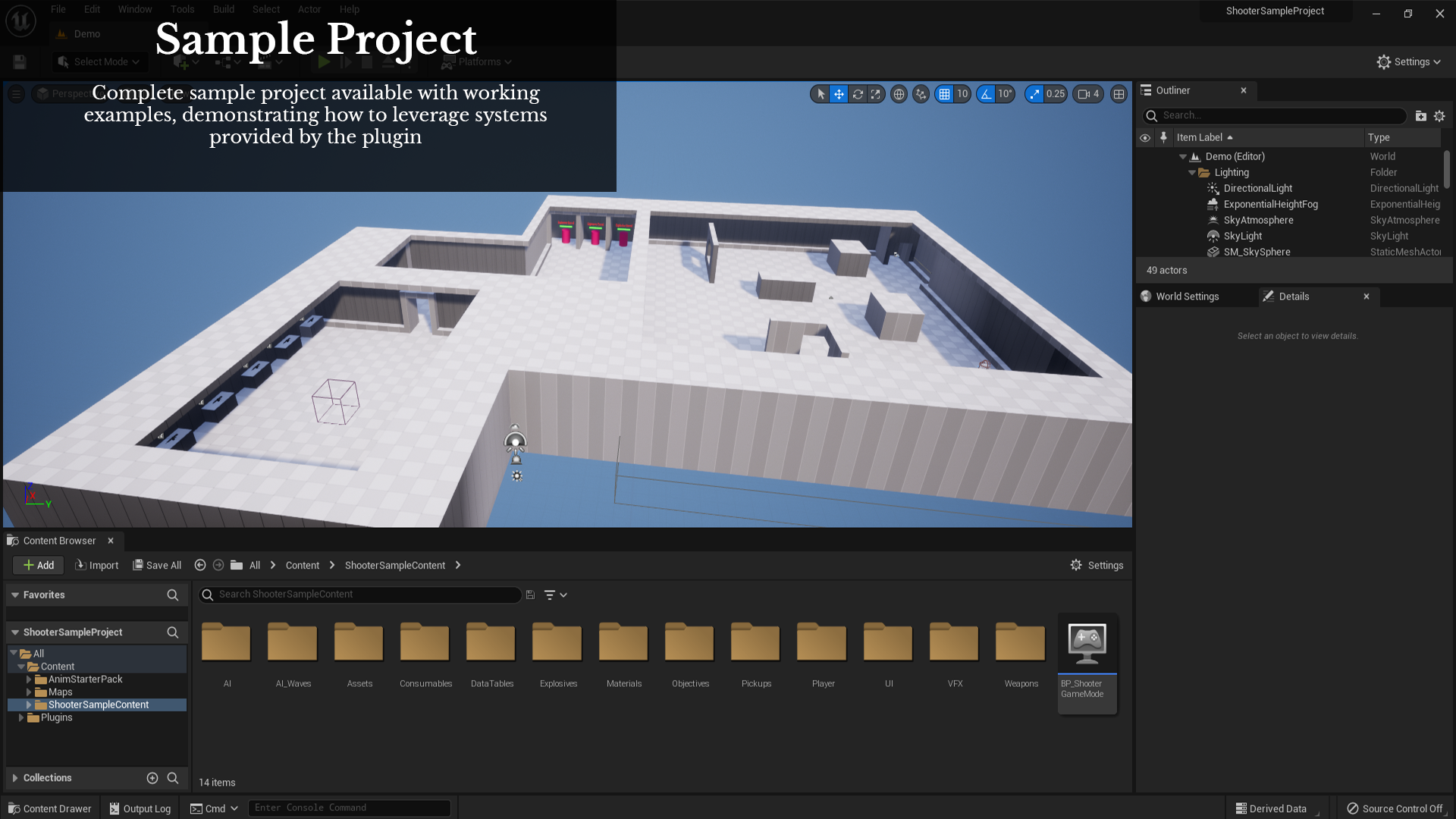Open scale snap value 0.25
Screen dimensions: 1456x819
click(1056, 94)
